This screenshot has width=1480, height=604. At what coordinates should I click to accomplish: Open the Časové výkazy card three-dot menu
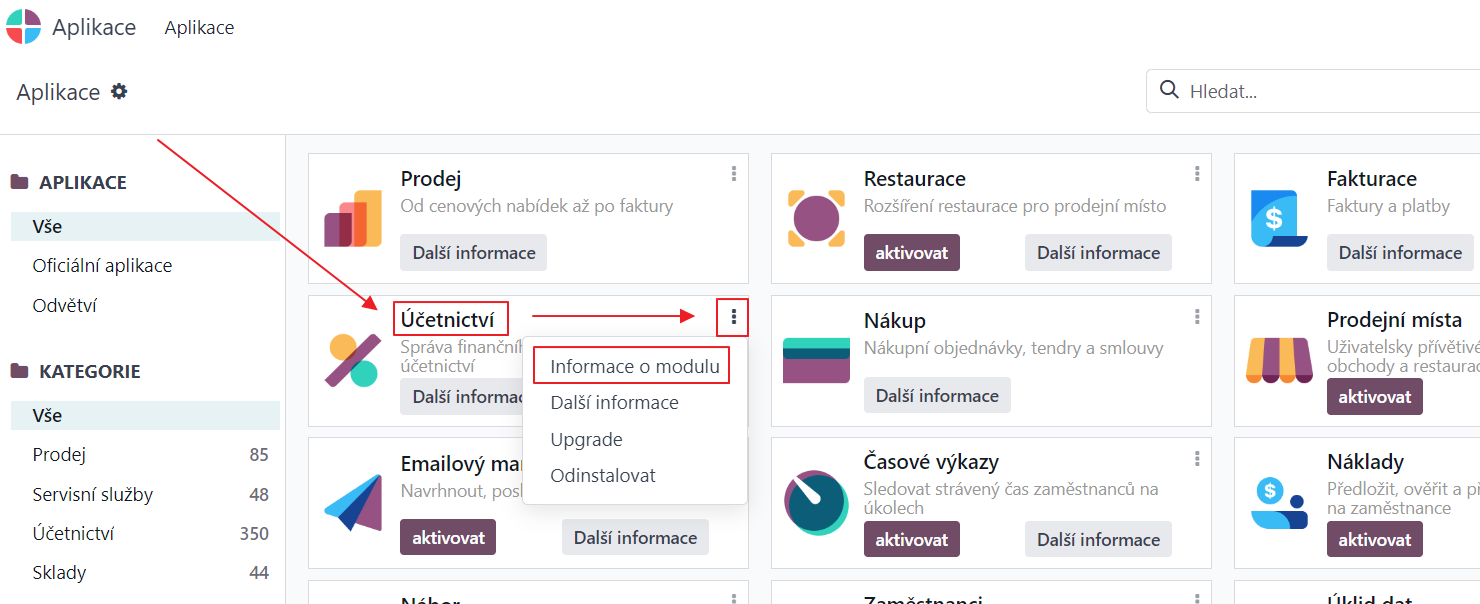[x=1197, y=459]
